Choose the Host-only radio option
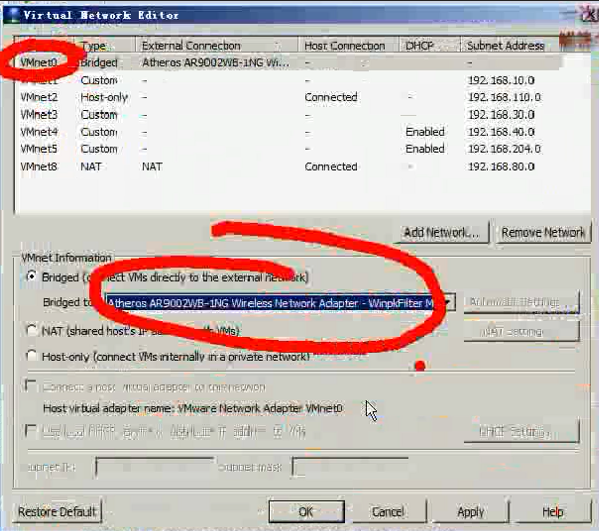 32,356
